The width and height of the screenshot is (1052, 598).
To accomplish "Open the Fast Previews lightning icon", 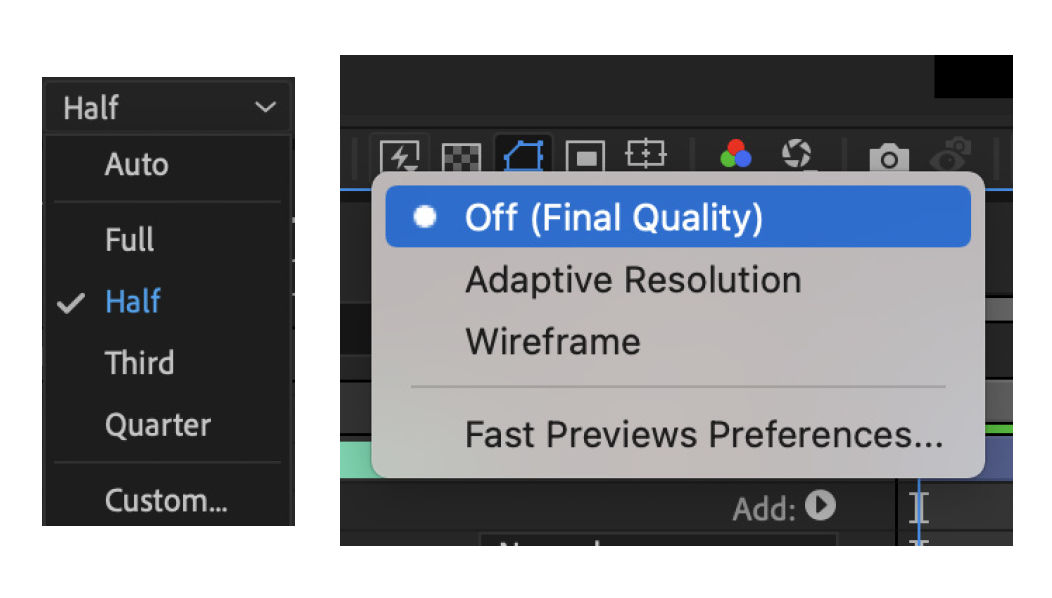I will pyautogui.click(x=402, y=156).
